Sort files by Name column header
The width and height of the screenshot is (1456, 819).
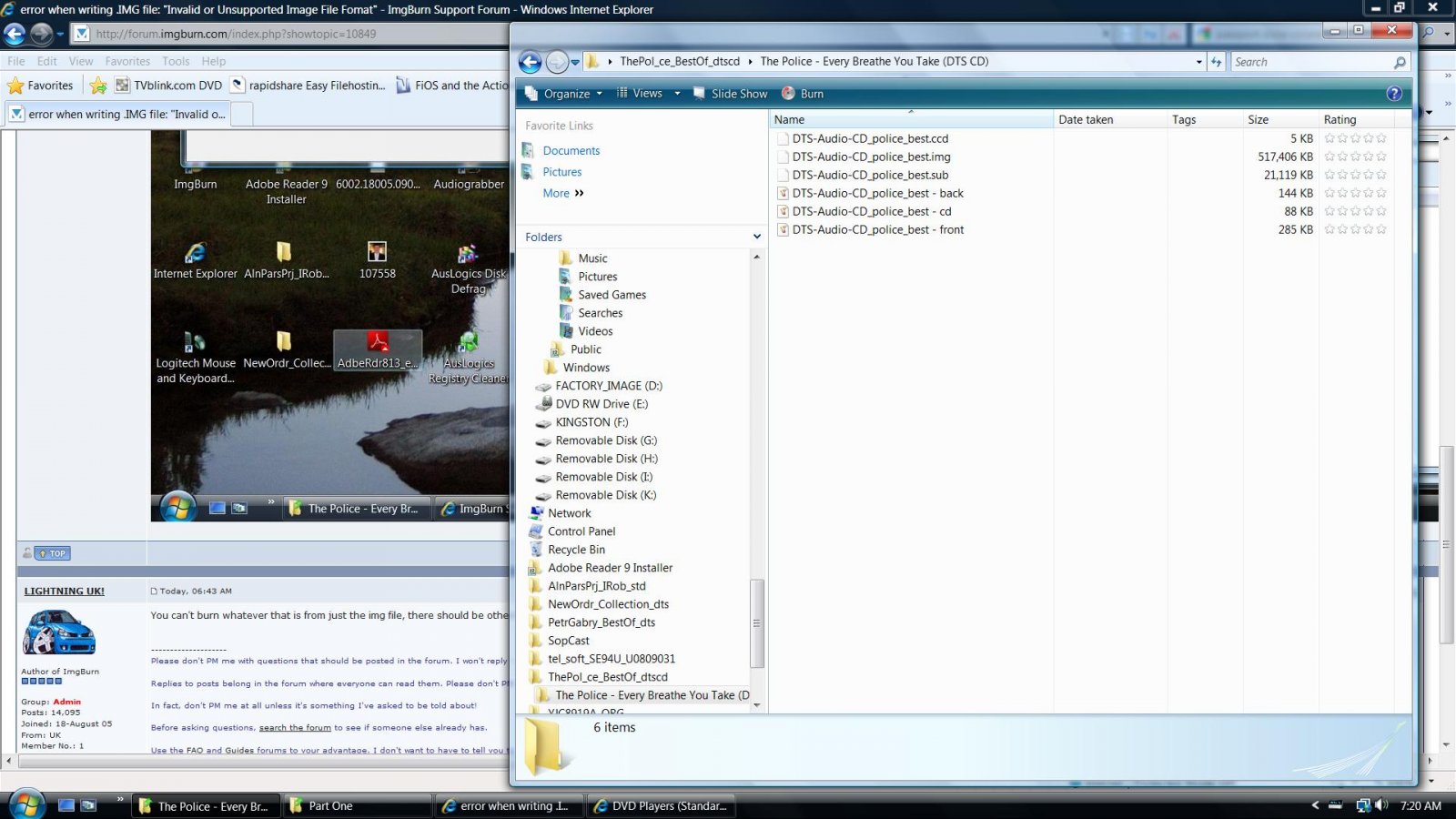click(x=789, y=119)
